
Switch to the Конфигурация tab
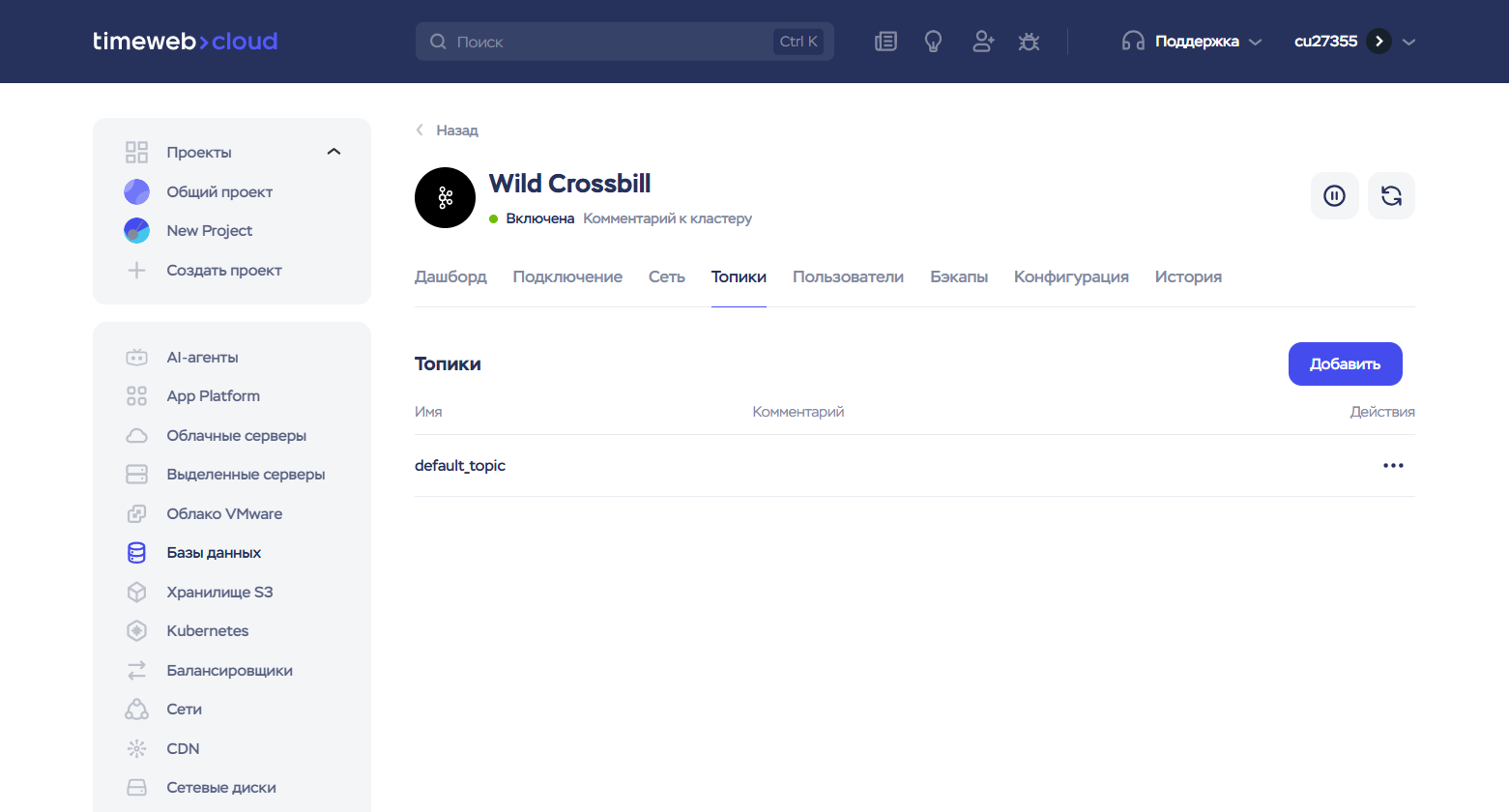click(x=1070, y=277)
